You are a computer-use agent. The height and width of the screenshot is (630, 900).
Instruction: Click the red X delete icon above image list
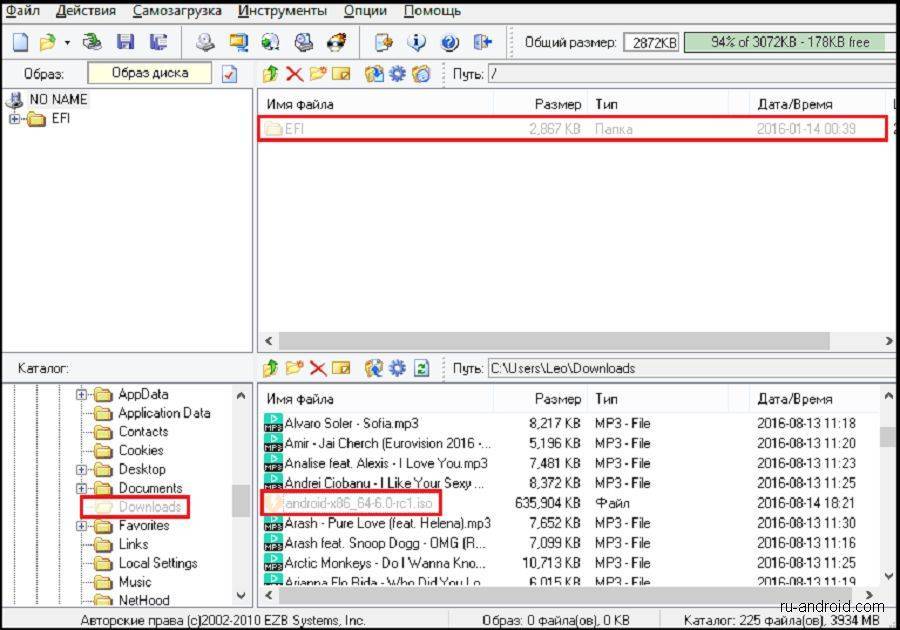(x=294, y=74)
